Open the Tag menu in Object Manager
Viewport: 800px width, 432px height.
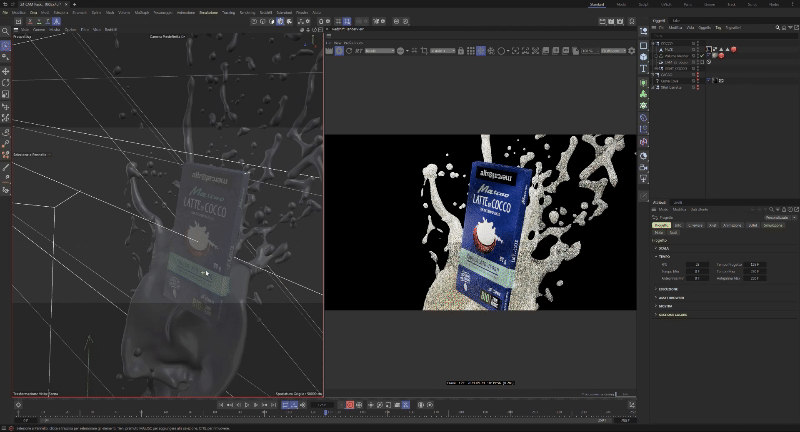click(718, 28)
